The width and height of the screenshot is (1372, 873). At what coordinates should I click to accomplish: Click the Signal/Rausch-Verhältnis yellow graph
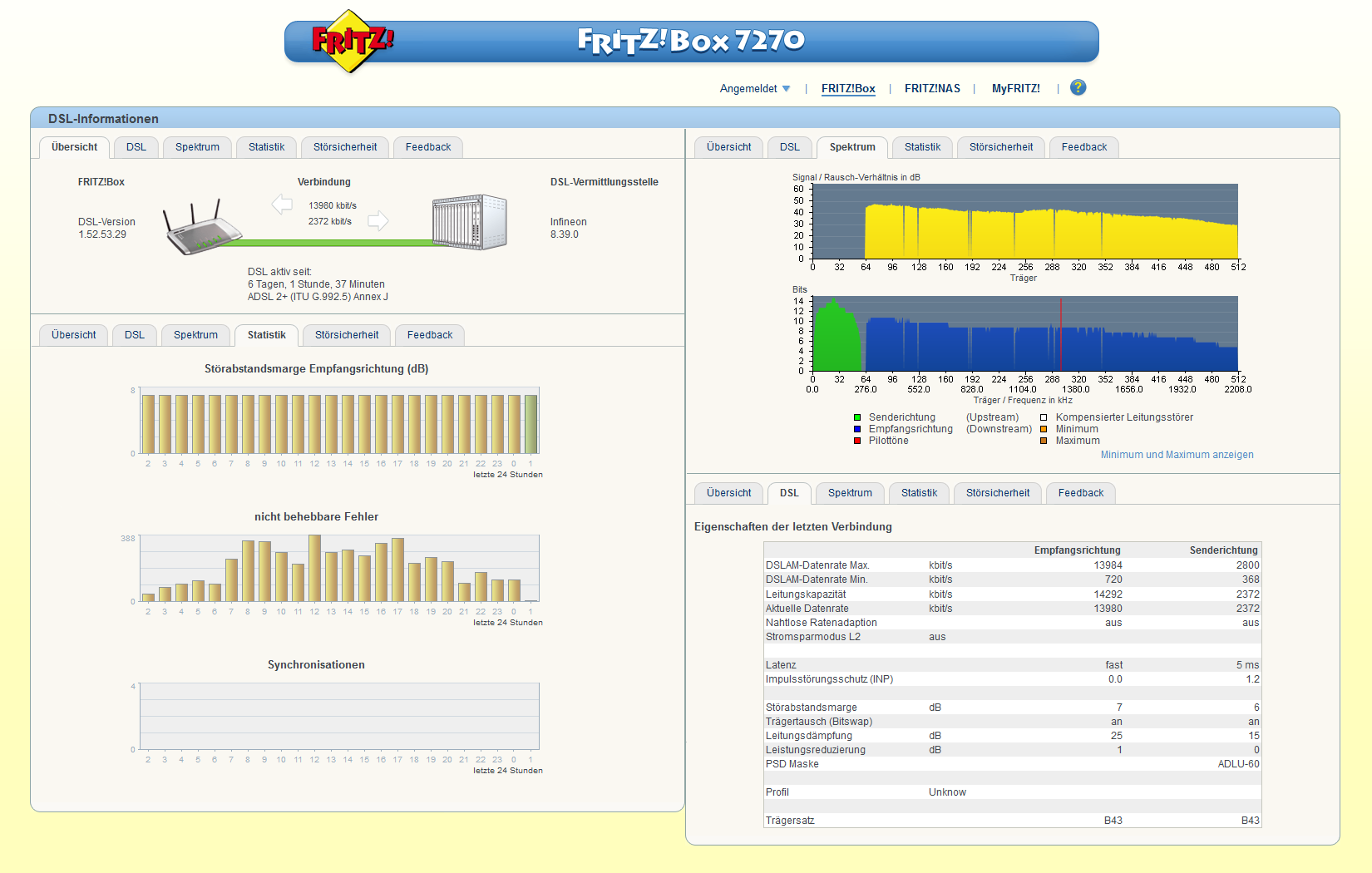pyautogui.click(x=1025, y=222)
